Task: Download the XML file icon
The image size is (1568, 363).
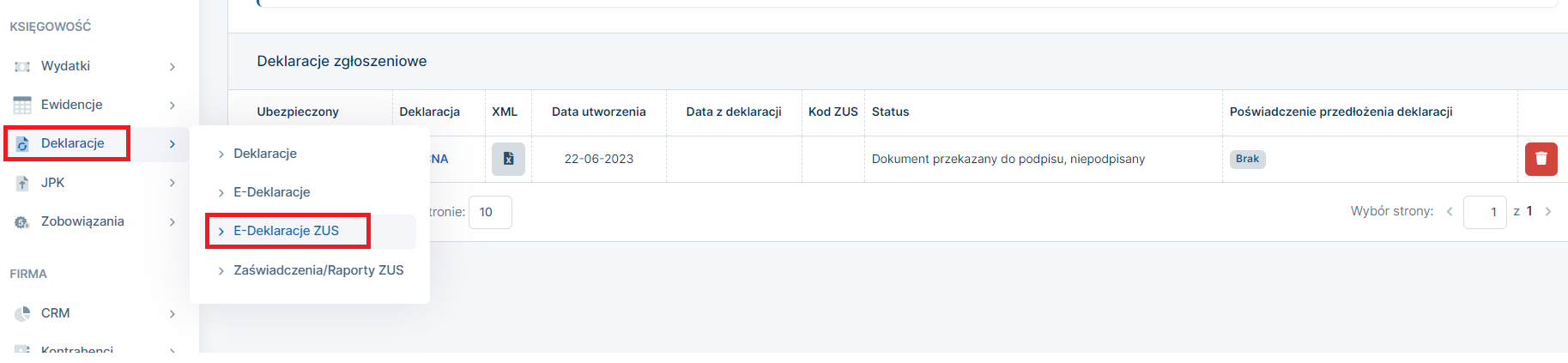Action: pos(508,159)
